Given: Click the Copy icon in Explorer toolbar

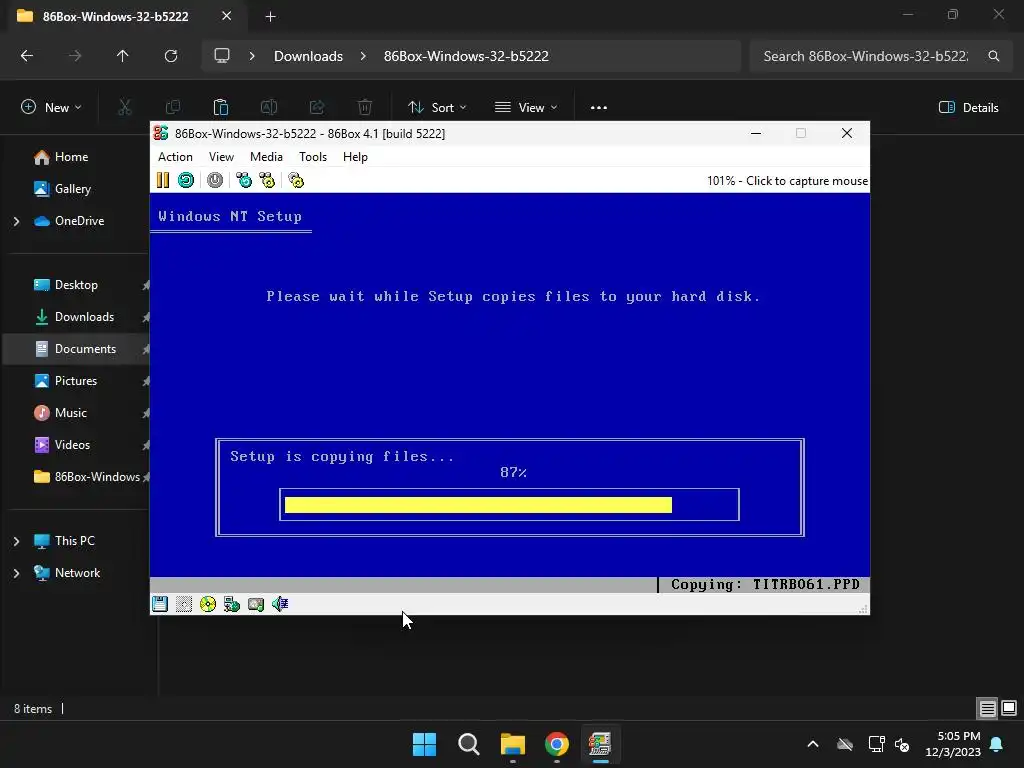Looking at the screenshot, I should pos(173,107).
